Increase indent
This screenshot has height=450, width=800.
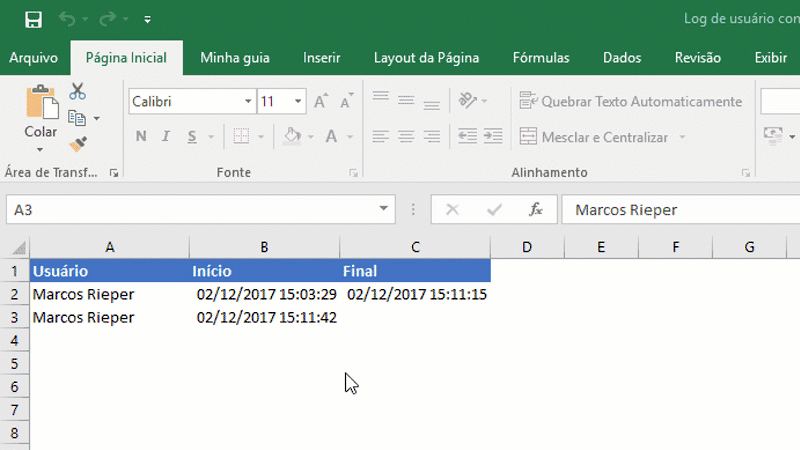493,136
